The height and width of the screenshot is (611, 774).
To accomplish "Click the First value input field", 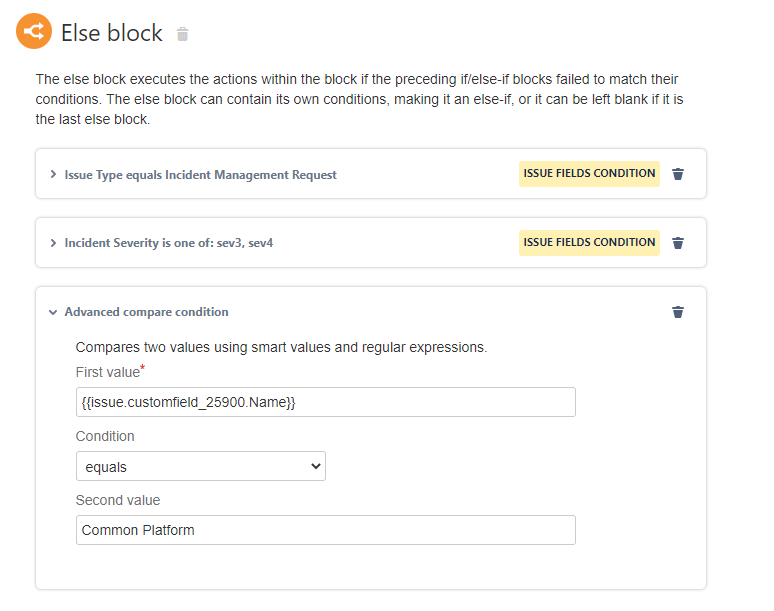I will [x=326, y=402].
